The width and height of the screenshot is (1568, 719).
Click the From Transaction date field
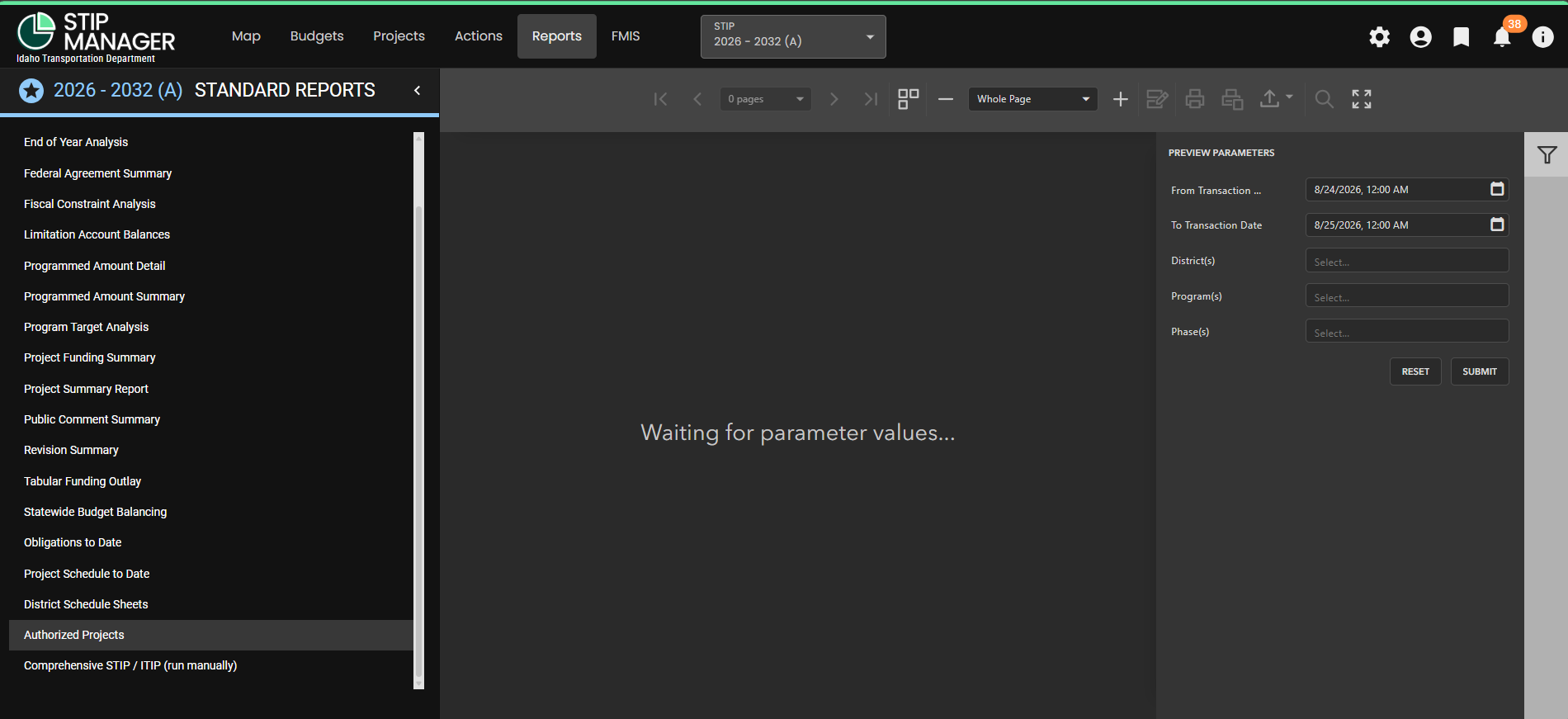pyautogui.click(x=1407, y=190)
